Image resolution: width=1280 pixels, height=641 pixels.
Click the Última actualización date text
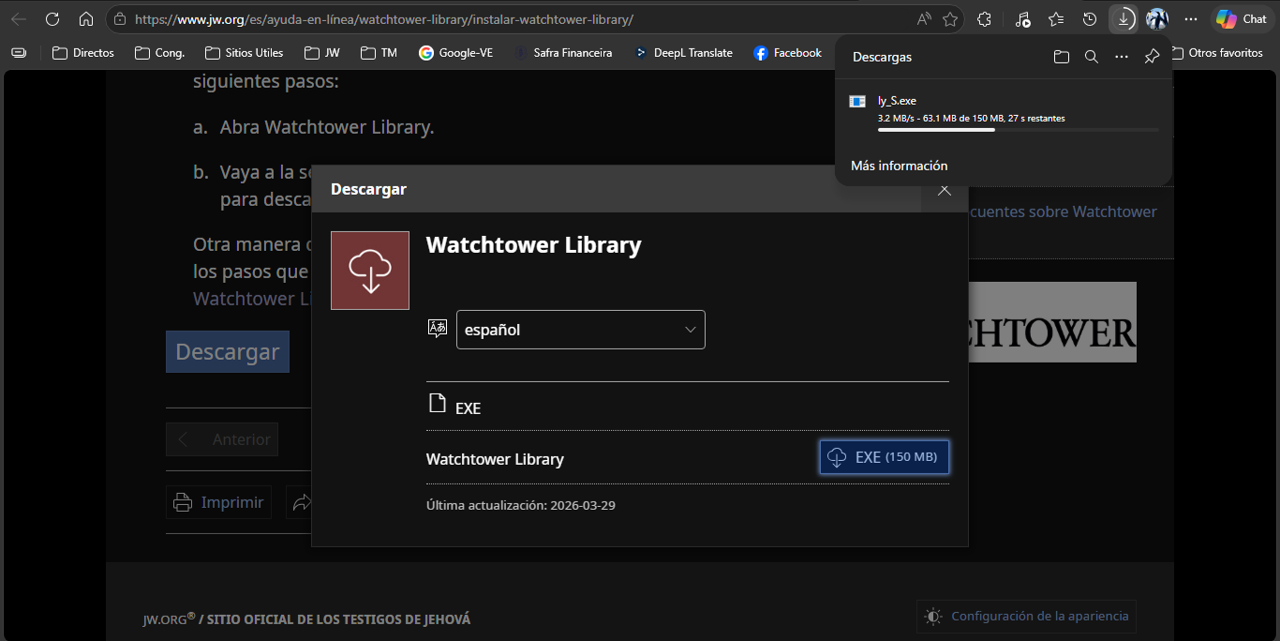point(520,505)
